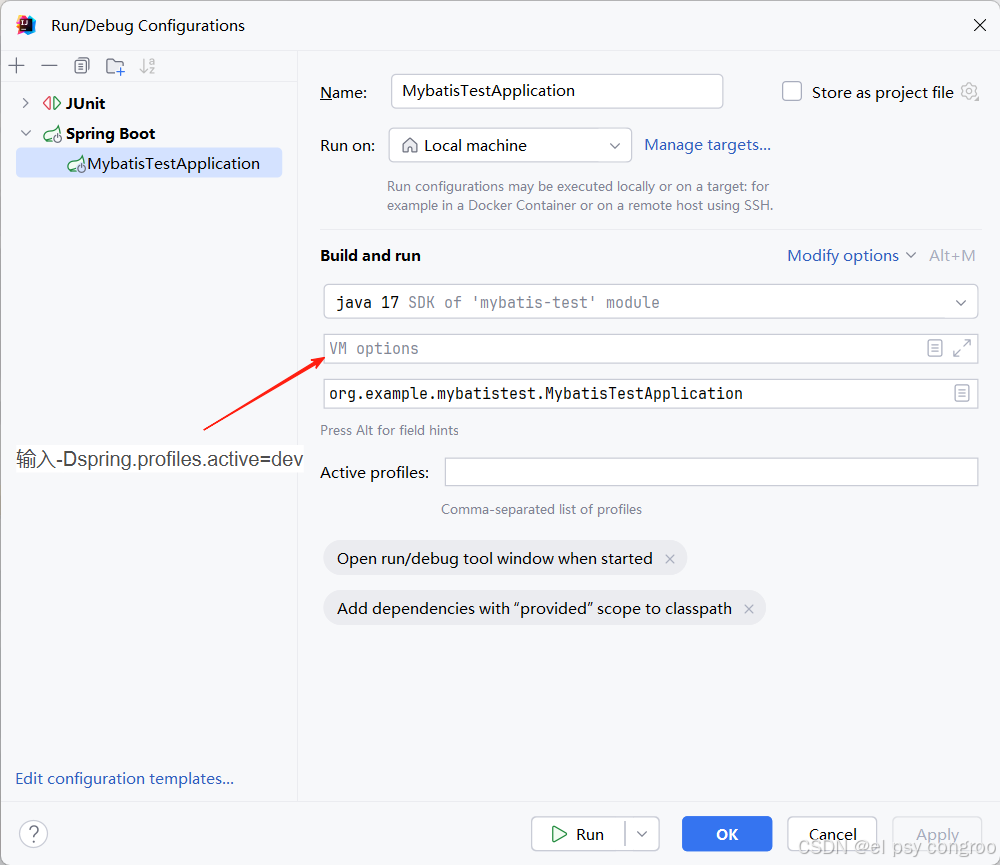The height and width of the screenshot is (865, 1000).
Task: Click the 'Press Alt for field hints' text
Action: [x=389, y=431]
